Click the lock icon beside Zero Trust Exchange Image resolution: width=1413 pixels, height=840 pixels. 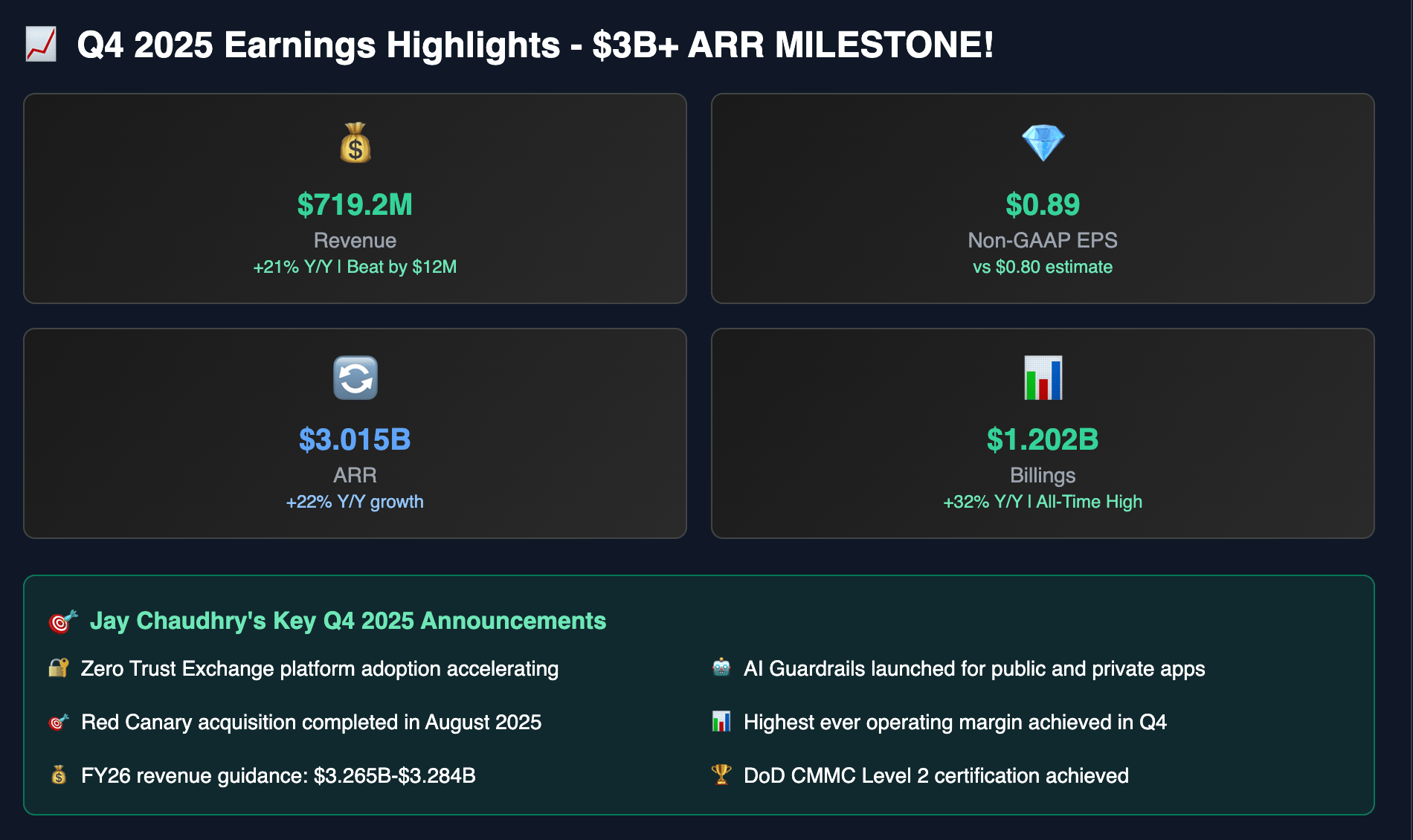pyautogui.click(x=59, y=668)
